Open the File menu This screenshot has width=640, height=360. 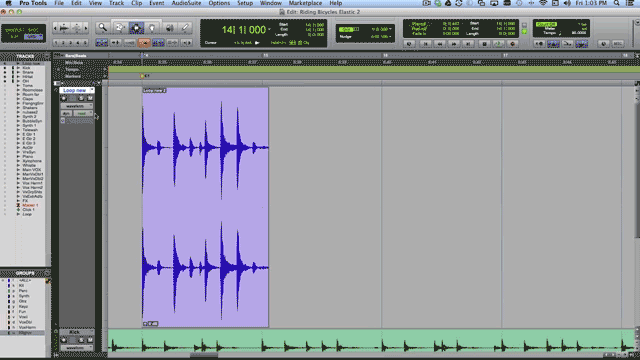point(59,3)
